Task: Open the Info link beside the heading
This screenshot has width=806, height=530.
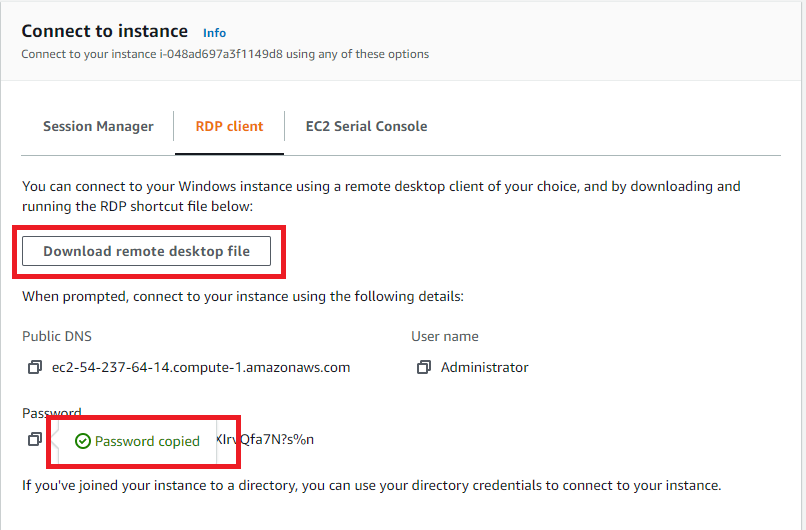Action: 215,32
